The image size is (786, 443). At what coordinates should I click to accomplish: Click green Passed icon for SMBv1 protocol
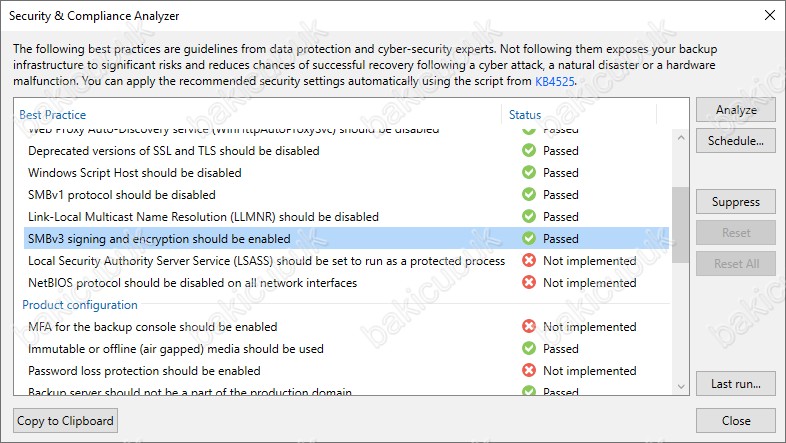point(529,194)
